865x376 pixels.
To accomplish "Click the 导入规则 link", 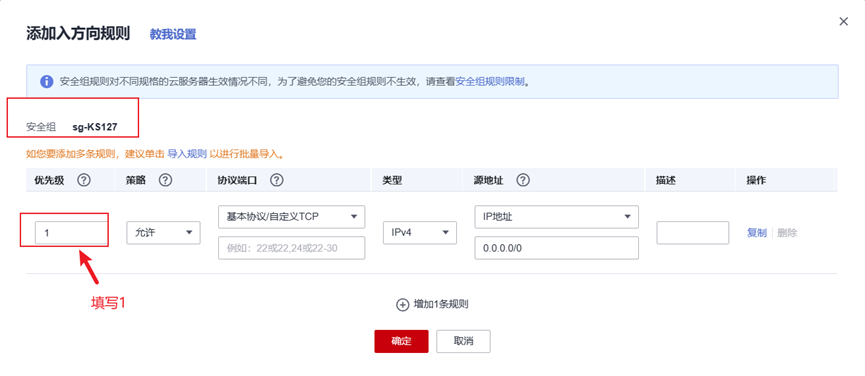I will [187, 154].
